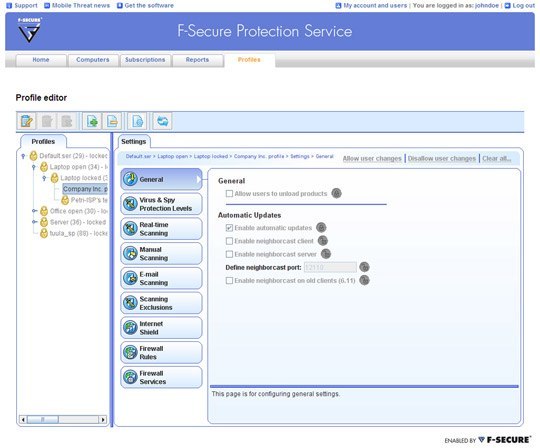Click the F-Secure logo in header
The height and width of the screenshot is (448, 540).
point(29,30)
